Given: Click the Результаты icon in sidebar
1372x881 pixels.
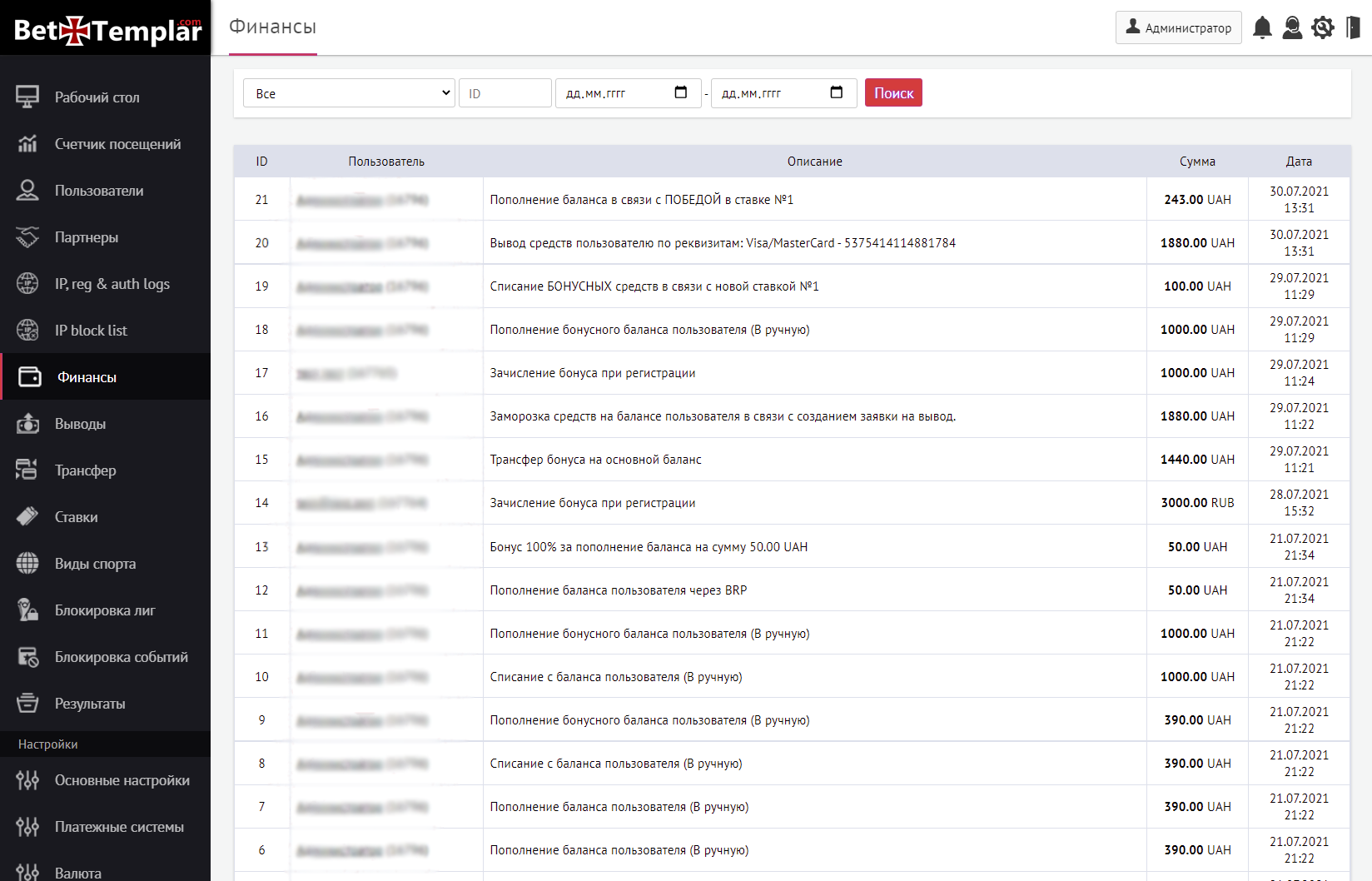Looking at the screenshot, I should 27,704.
